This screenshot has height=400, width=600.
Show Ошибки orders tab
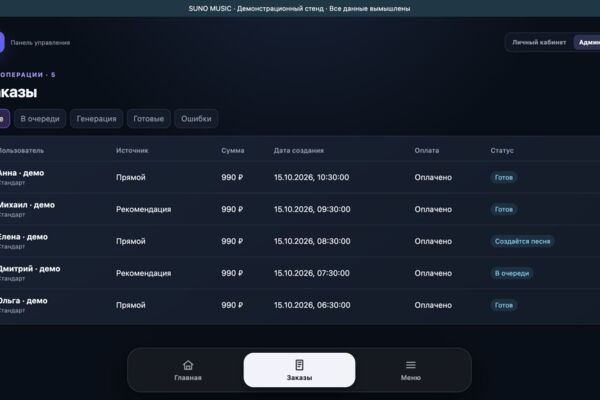(196, 119)
